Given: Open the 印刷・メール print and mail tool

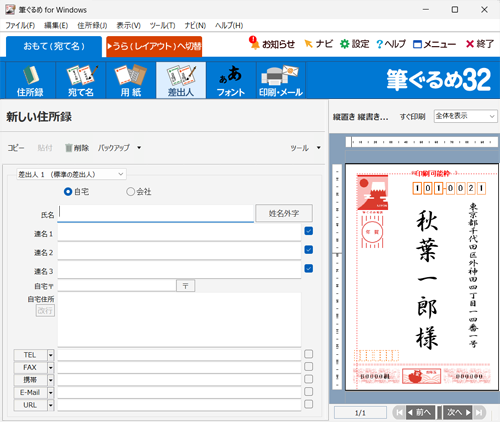Looking at the screenshot, I should 281,80.
